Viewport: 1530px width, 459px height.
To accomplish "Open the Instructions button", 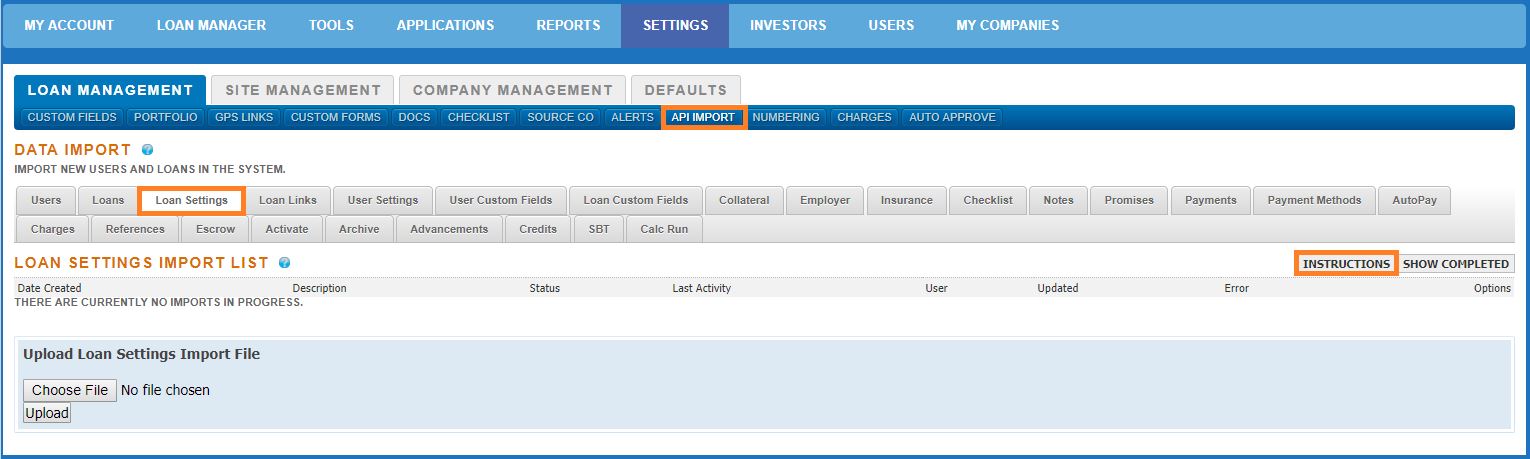I will point(1346,264).
